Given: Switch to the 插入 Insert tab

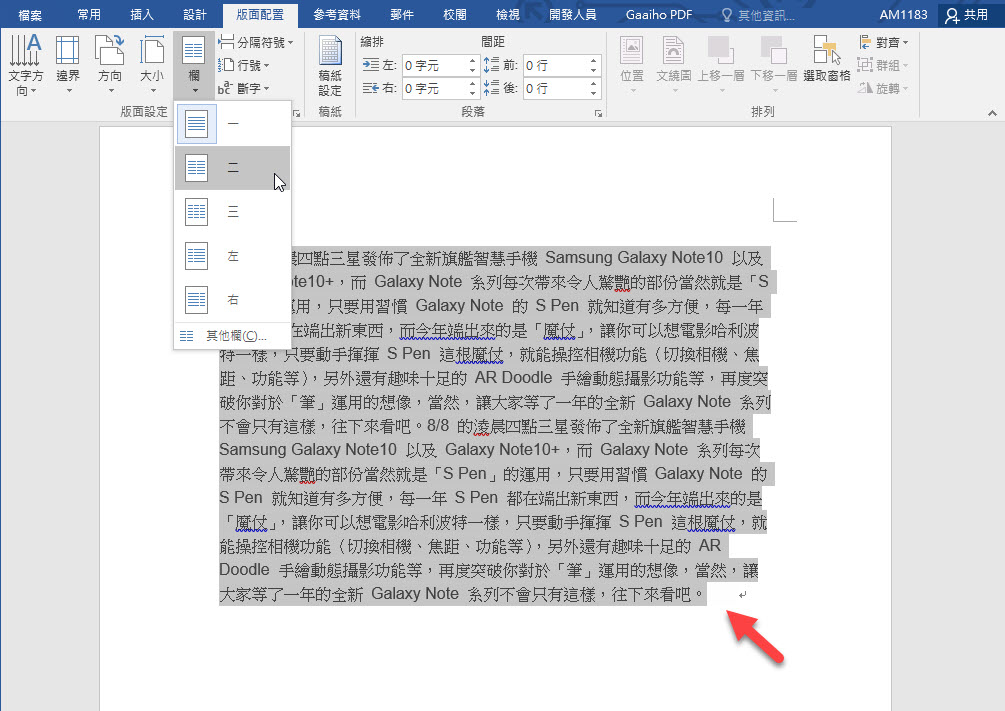Looking at the screenshot, I should 142,15.
